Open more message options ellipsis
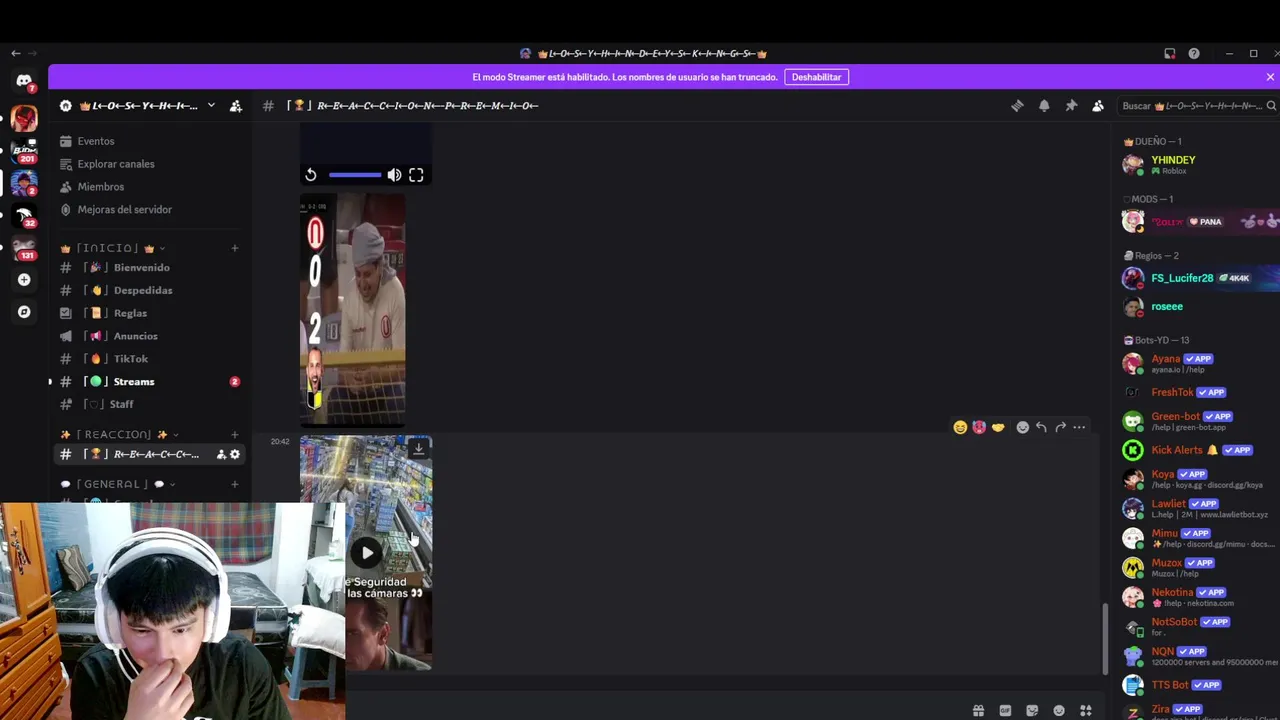 pos(1079,427)
